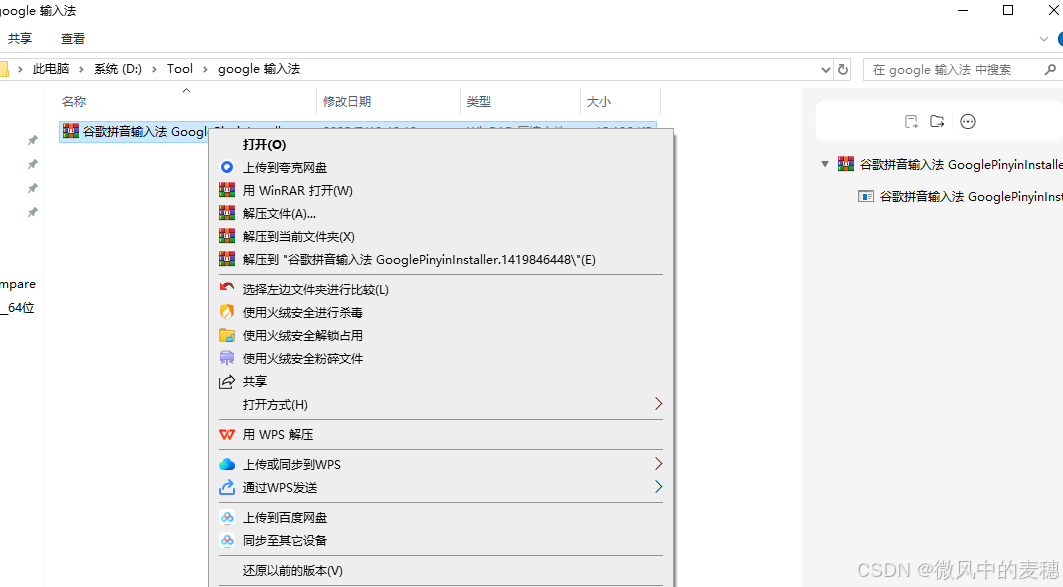Click google 输入法 breadcrumb segment

[259, 68]
